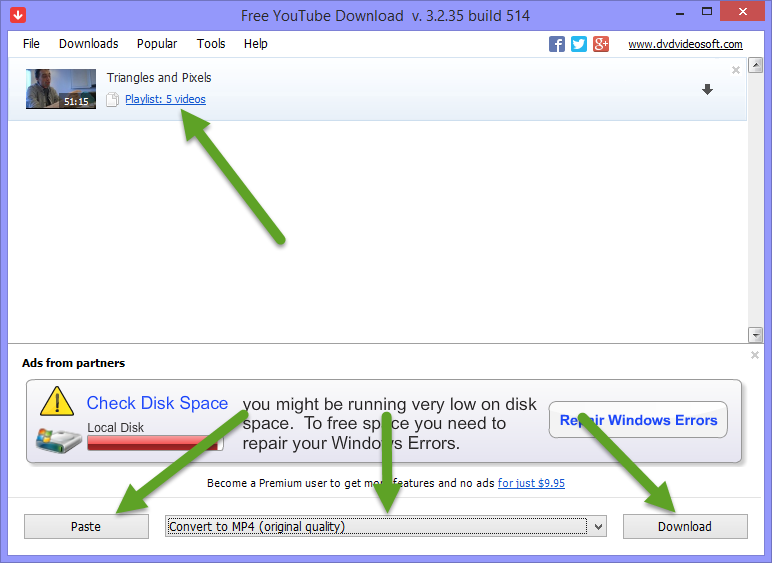The height and width of the screenshot is (563, 772).
Task: Minimize the Free YouTube Download window
Action: pyautogui.click(x=680, y=12)
